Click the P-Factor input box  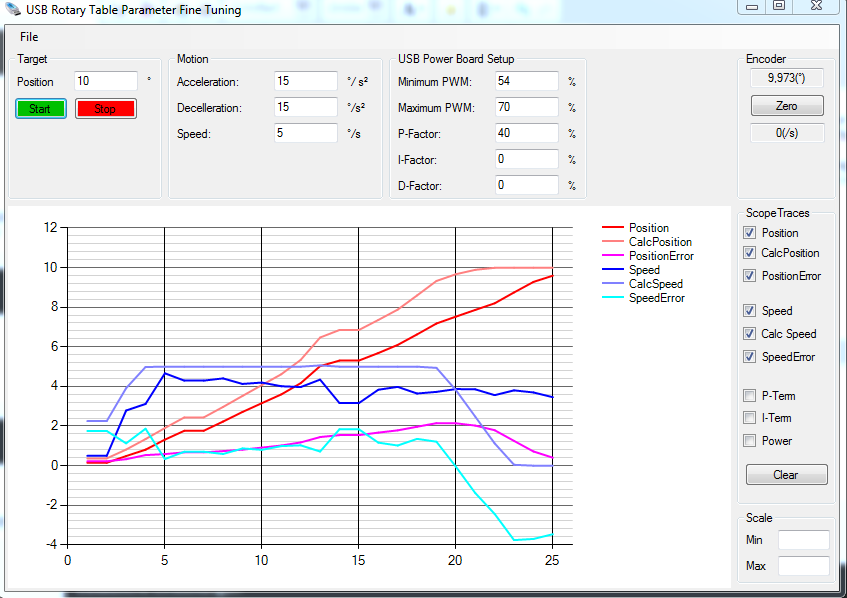(x=526, y=133)
